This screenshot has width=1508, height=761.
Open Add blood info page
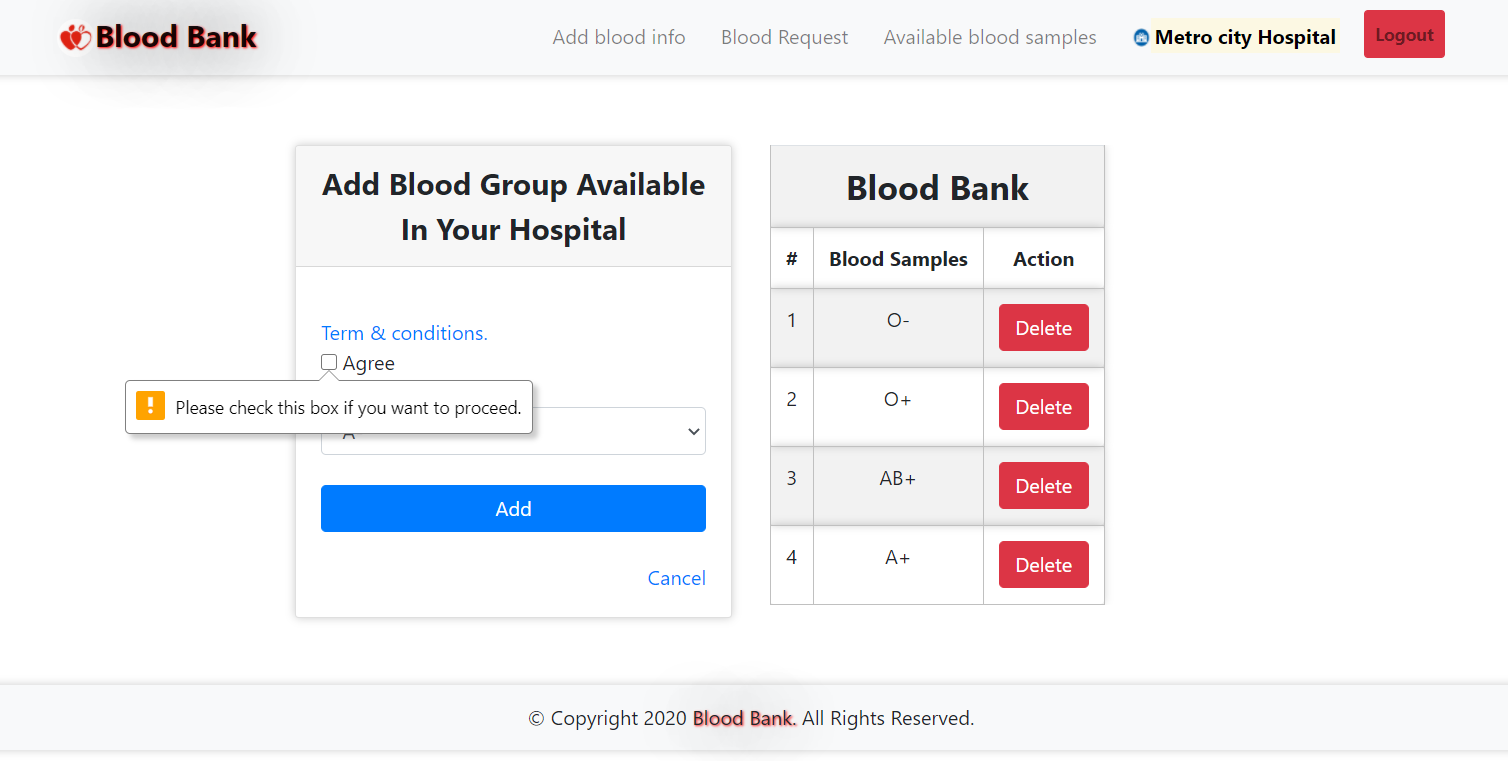point(619,38)
